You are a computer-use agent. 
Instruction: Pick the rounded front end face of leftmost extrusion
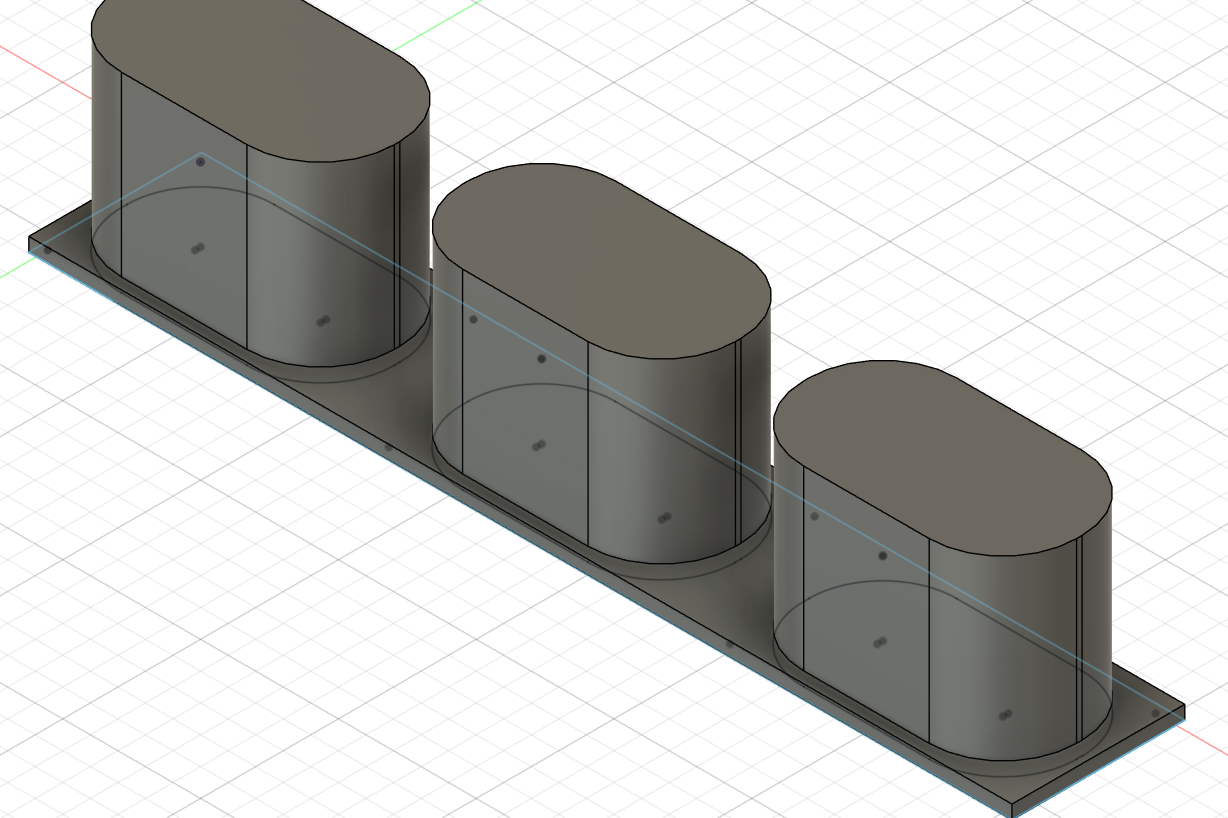pyautogui.click(x=322, y=255)
